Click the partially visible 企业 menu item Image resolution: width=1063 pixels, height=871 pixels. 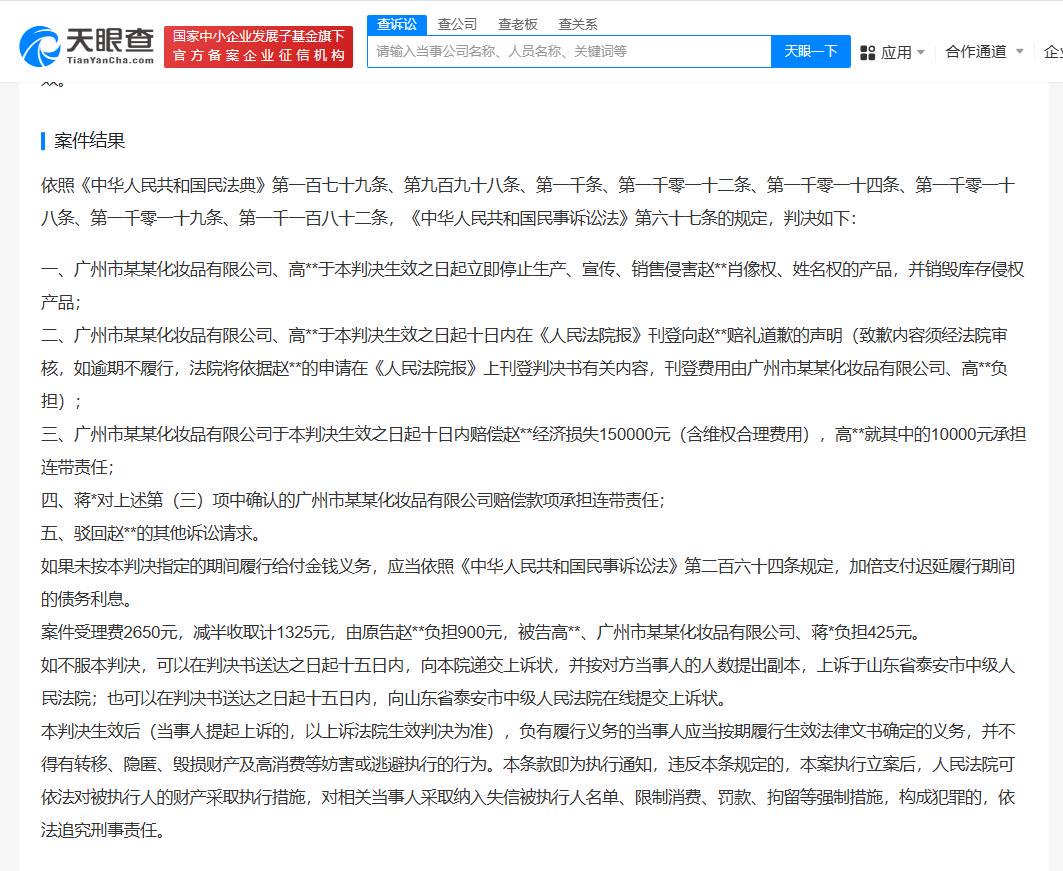pyautogui.click(x=1052, y=52)
